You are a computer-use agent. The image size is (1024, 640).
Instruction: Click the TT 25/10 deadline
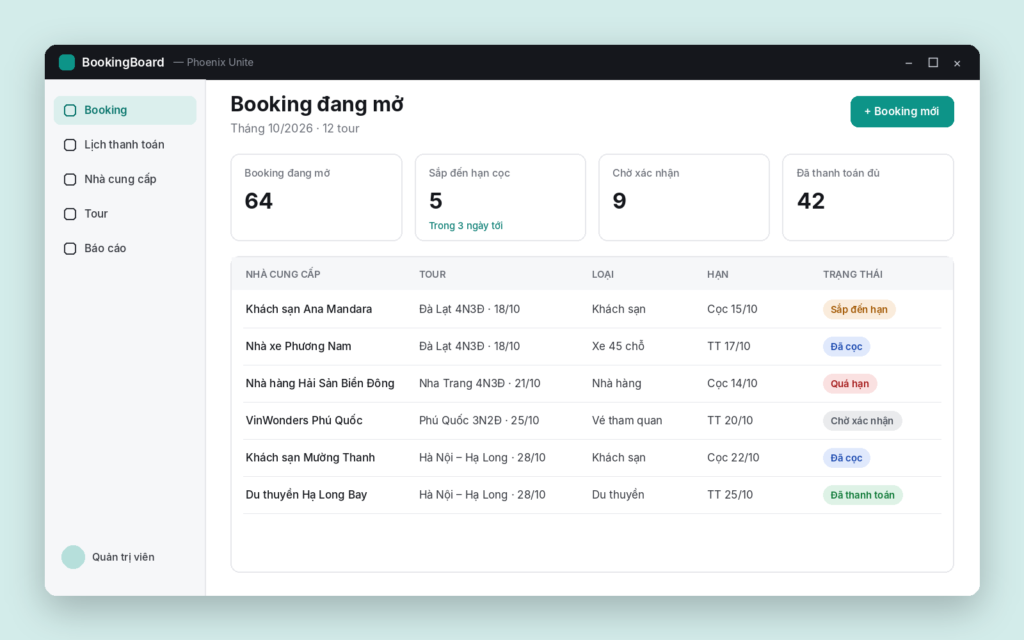click(x=730, y=496)
